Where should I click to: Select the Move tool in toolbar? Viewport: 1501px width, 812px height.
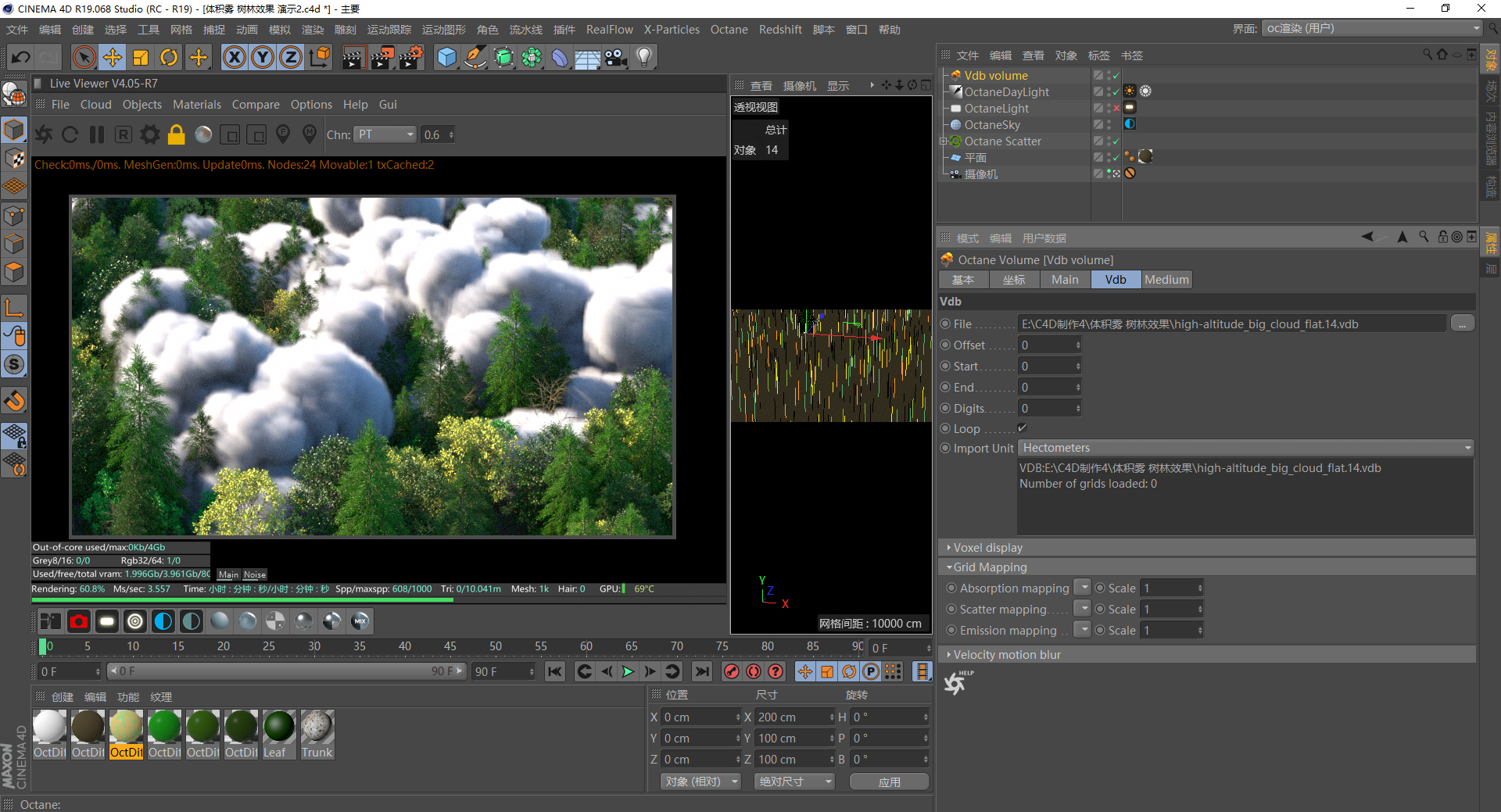113,57
